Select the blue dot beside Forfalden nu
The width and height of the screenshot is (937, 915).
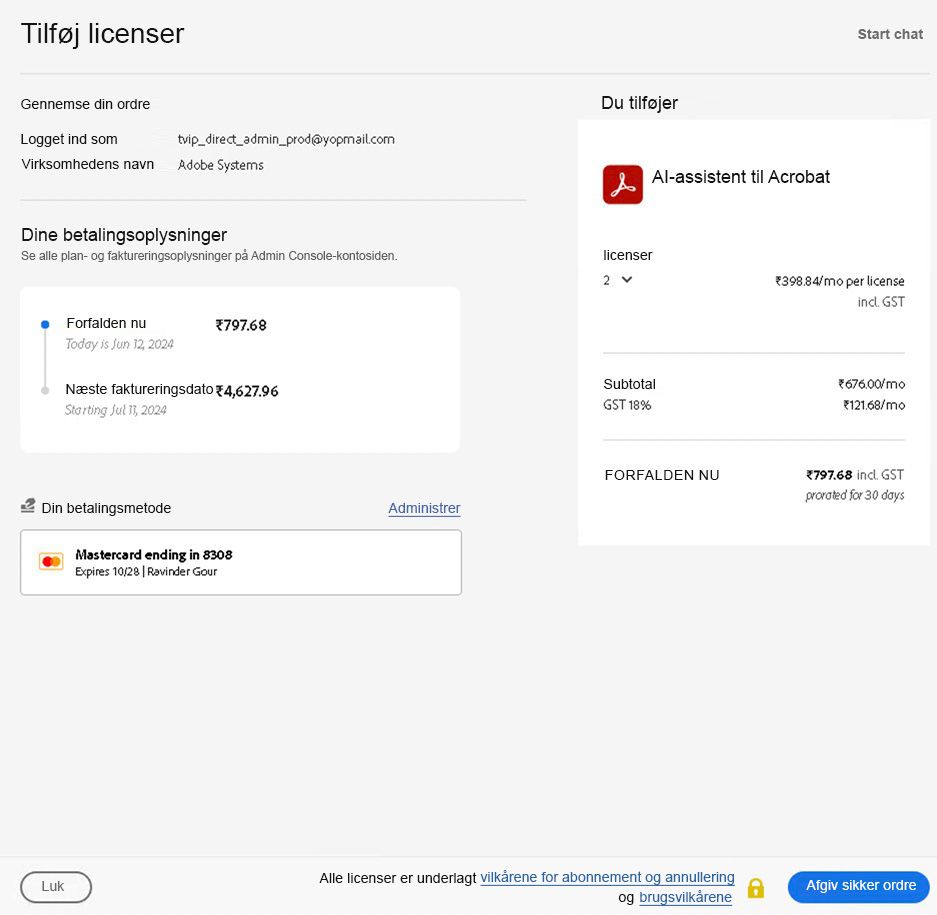click(44, 324)
